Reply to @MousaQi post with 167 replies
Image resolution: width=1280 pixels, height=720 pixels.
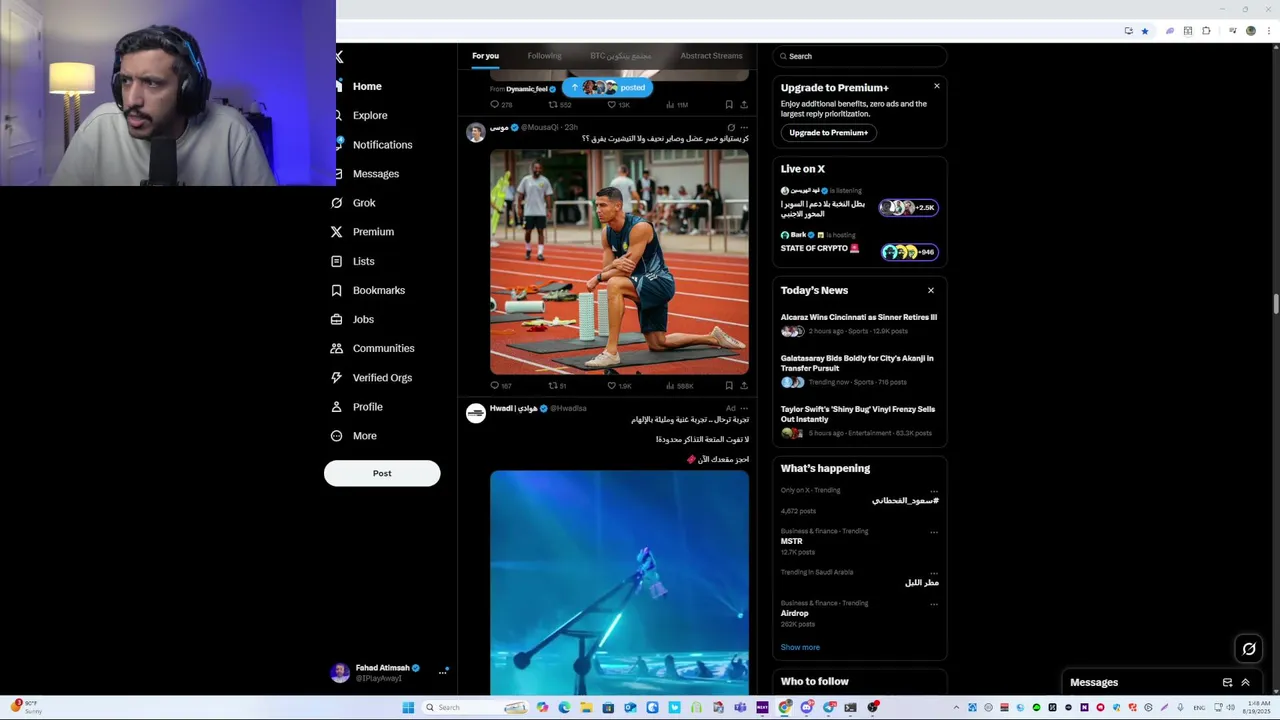(501, 385)
